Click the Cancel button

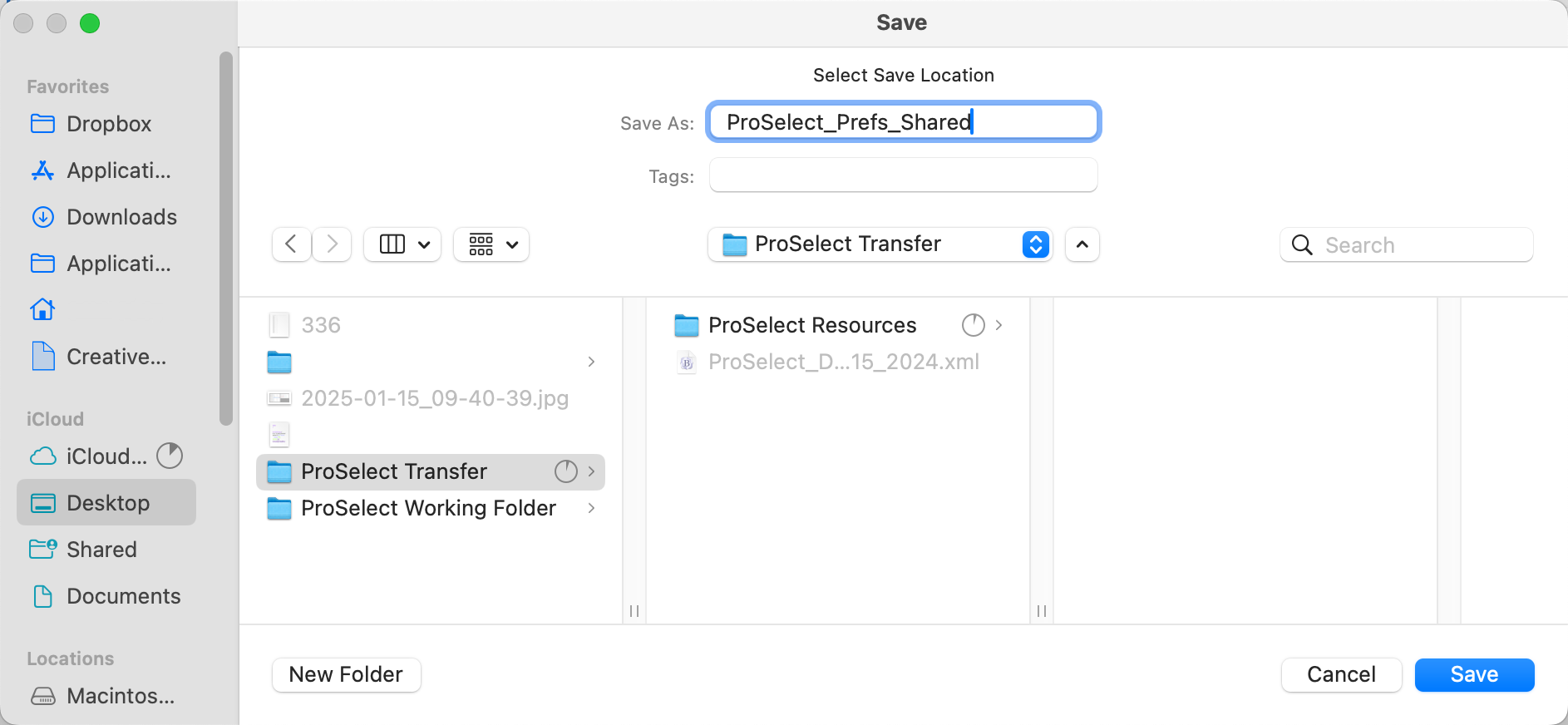[x=1341, y=674]
